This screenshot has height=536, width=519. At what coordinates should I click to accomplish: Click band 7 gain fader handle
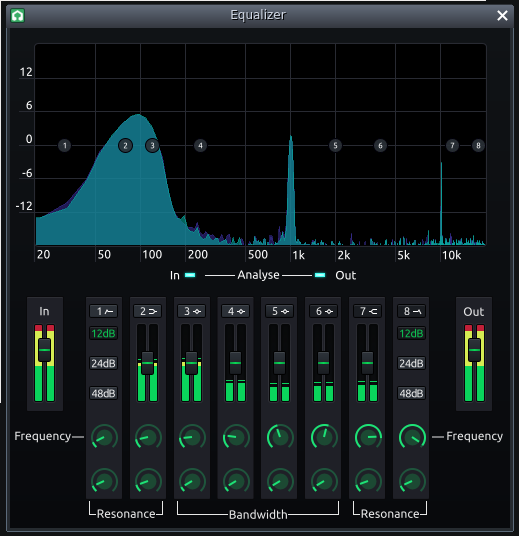click(367, 363)
